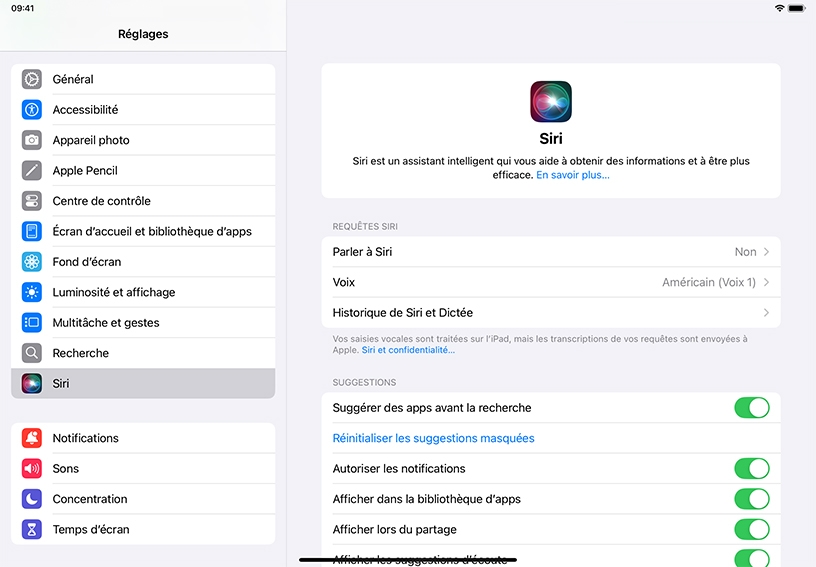
Task: Expand Parler à Siri chevron
Action: click(766, 252)
